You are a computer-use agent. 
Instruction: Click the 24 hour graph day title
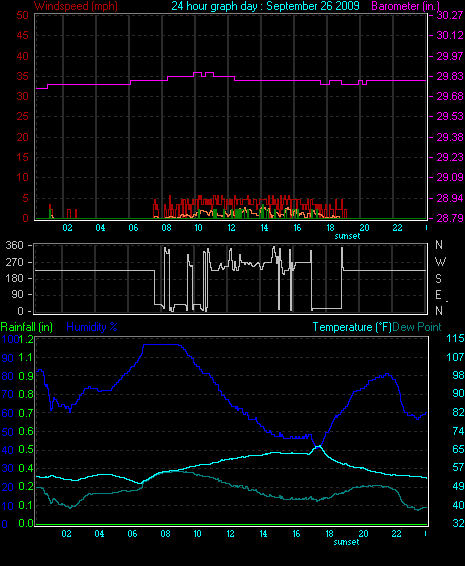click(265, 6)
